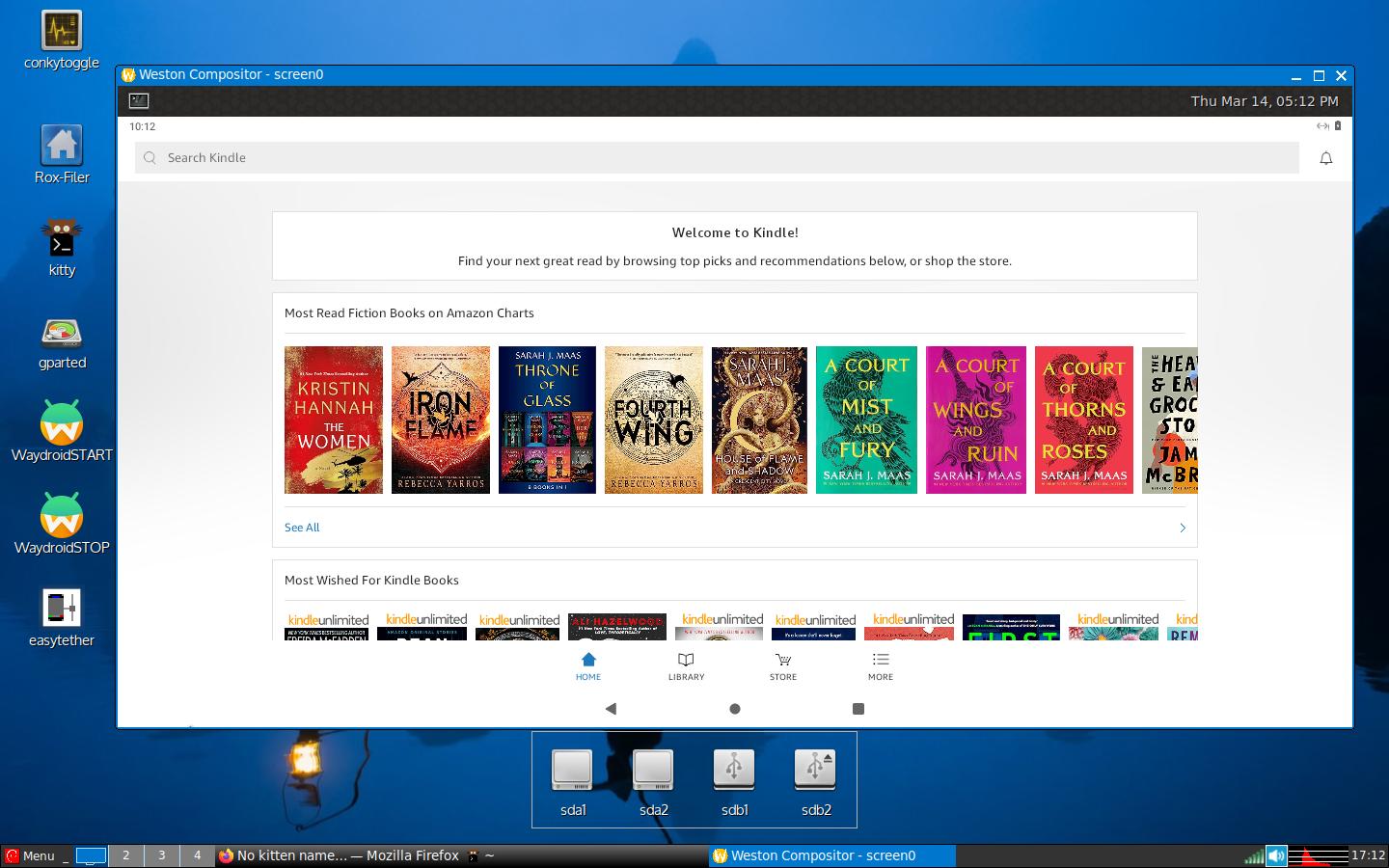Screen dimensions: 1389x868
Task: Click the 'Welcome to Kindle!' heading
Action: coord(735,232)
